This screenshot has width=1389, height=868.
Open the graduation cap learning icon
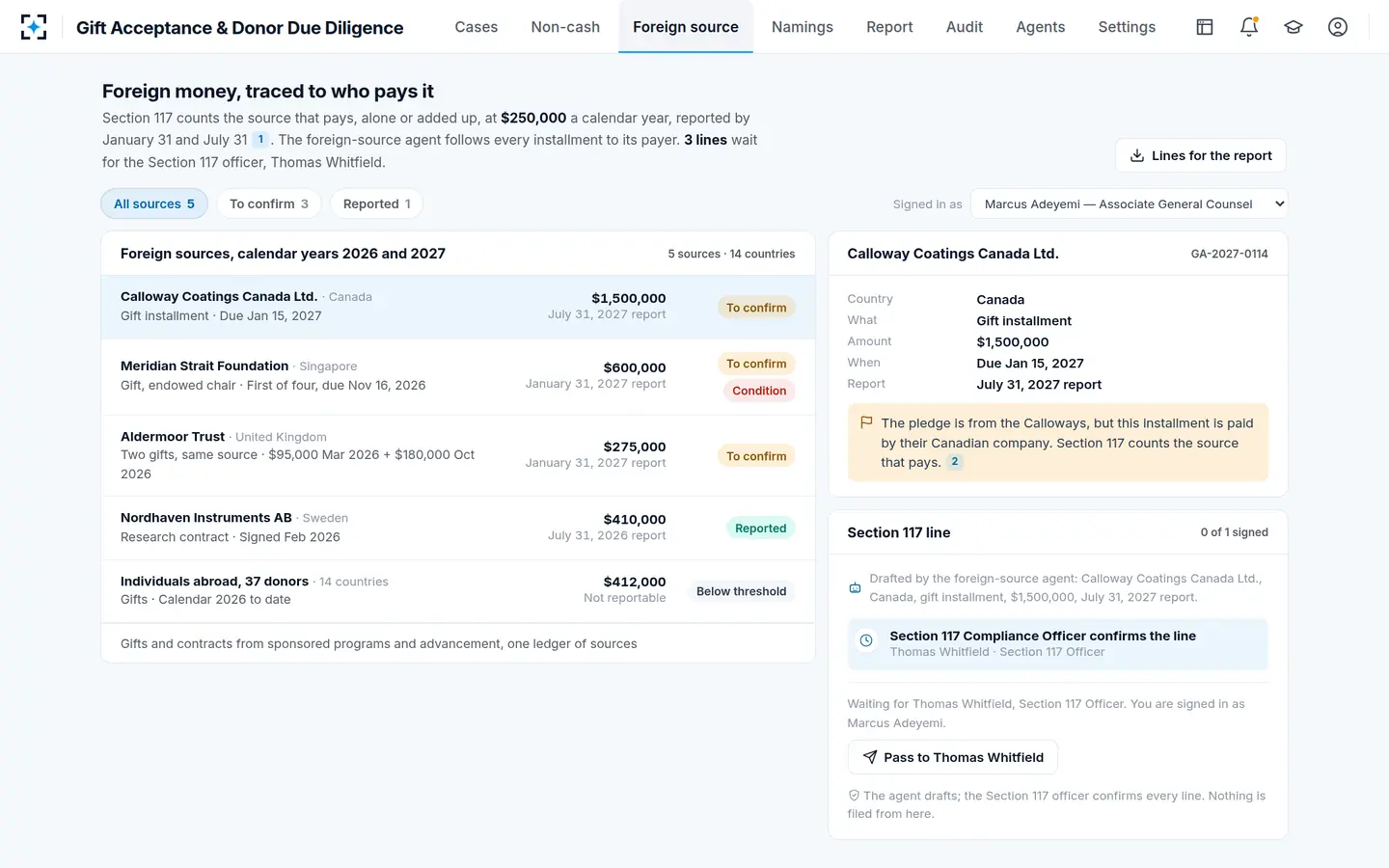point(1294,27)
